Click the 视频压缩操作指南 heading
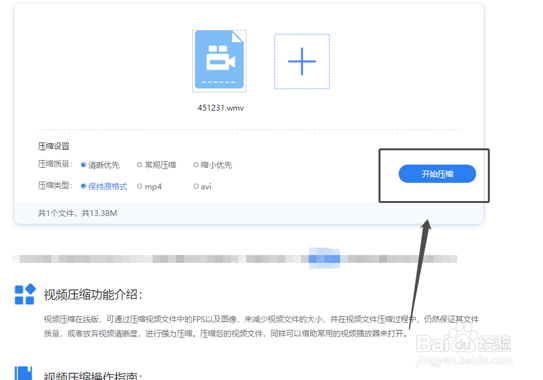The image size is (543, 380). point(93,375)
